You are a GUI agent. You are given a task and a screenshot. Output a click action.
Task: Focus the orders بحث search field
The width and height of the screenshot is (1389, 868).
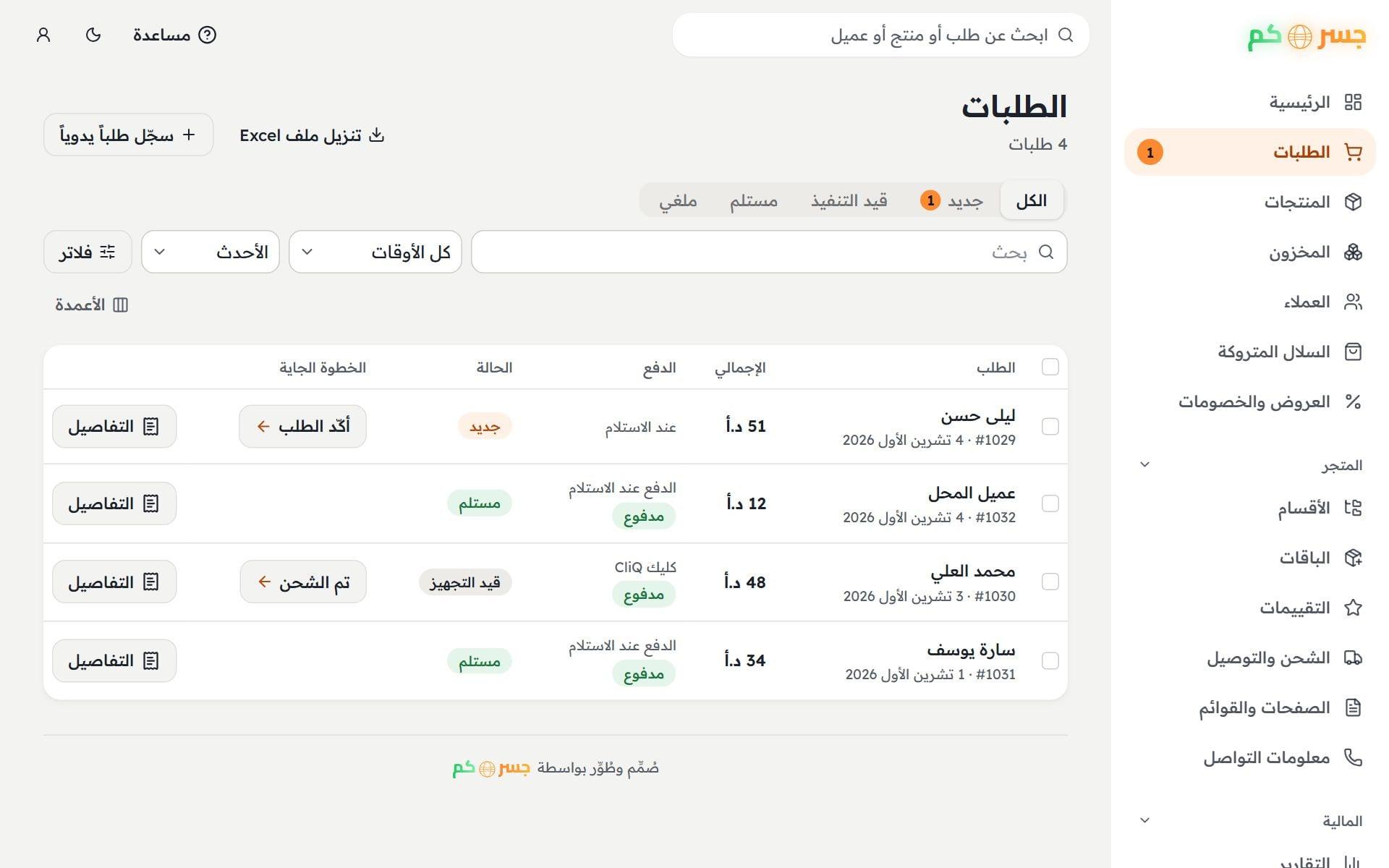(769, 252)
